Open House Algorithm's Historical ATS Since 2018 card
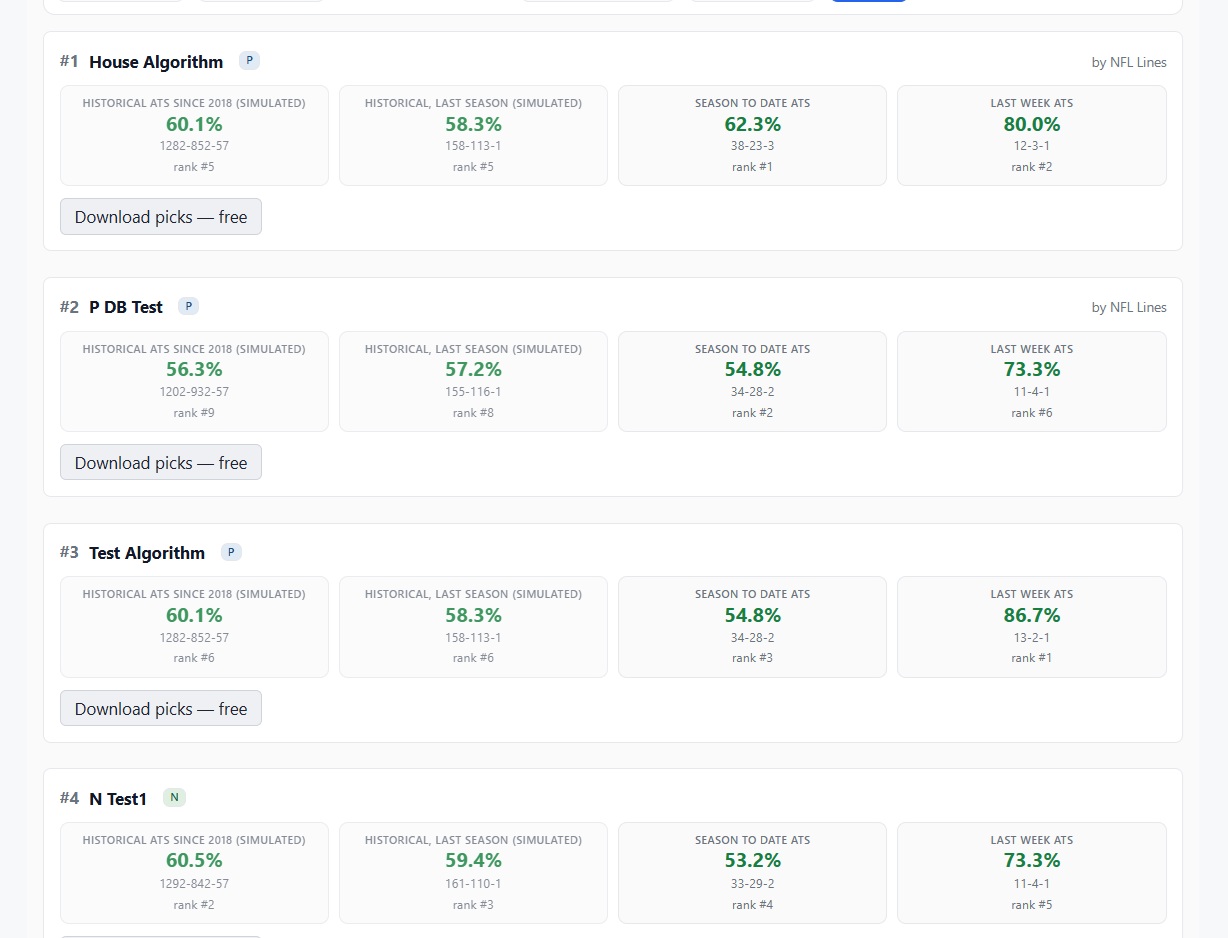 [194, 136]
